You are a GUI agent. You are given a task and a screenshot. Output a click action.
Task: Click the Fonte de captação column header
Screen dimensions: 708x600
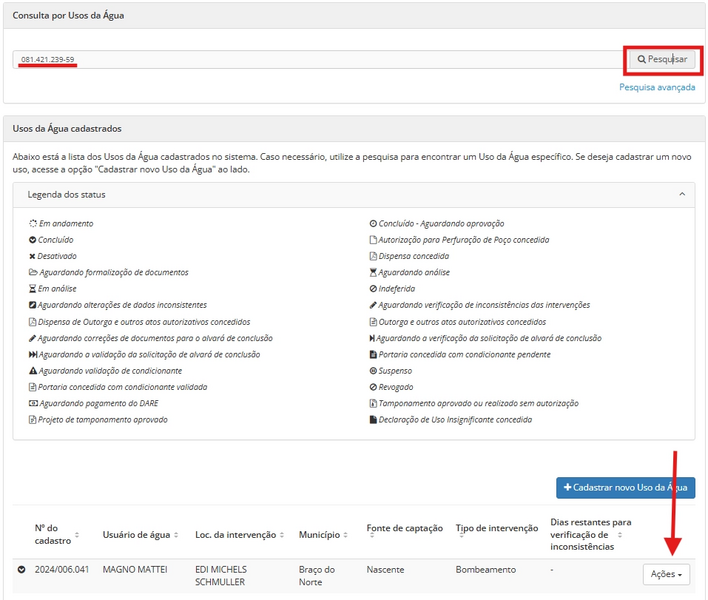coord(404,528)
